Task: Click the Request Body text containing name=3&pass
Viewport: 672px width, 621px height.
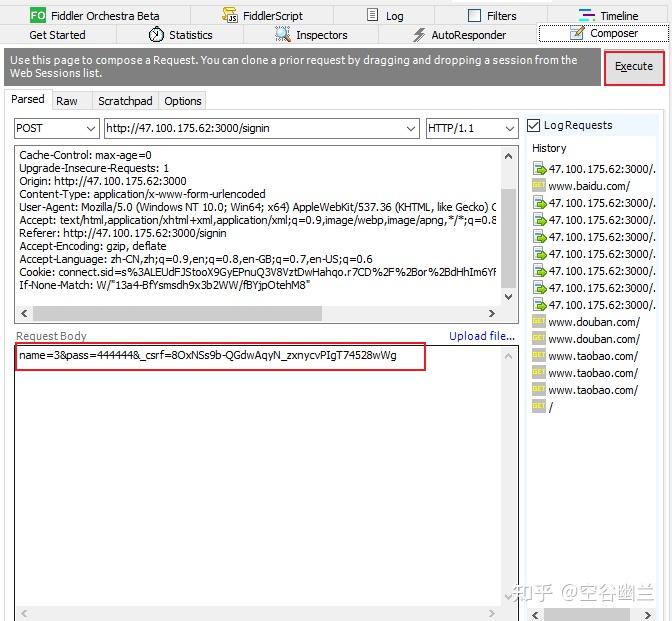Action: (208, 355)
